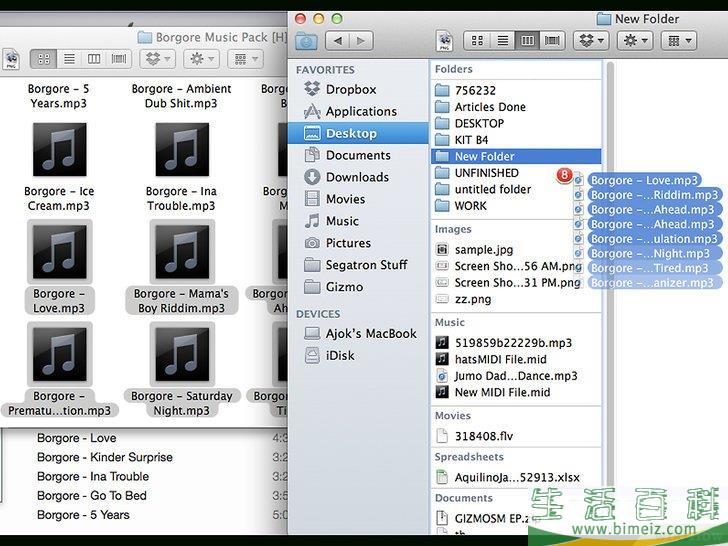The height and width of the screenshot is (546, 728).
Task: Click PNG file icon in New Folder toolbar
Action: coord(444,41)
